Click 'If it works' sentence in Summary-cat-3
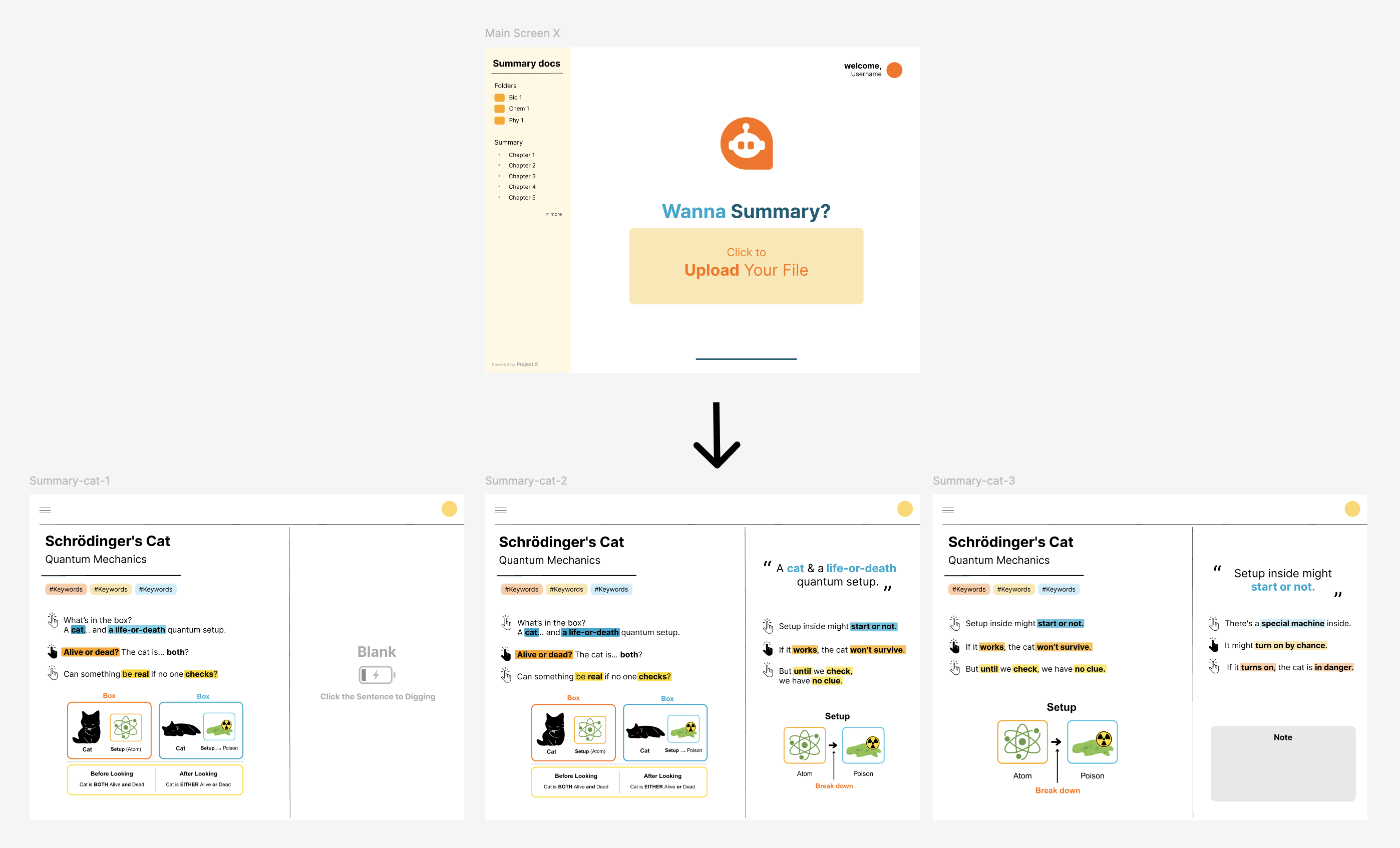The width and height of the screenshot is (1400, 848). [1027, 647]
